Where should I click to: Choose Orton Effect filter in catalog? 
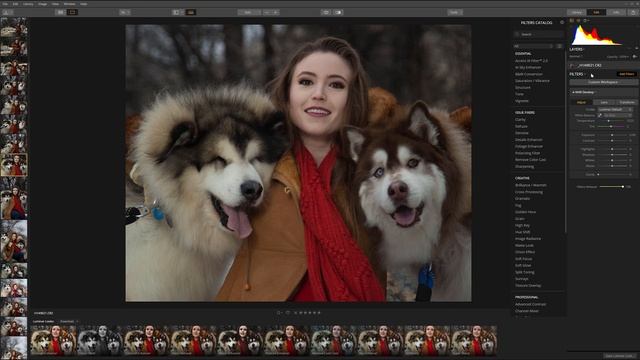click(525, 252)
